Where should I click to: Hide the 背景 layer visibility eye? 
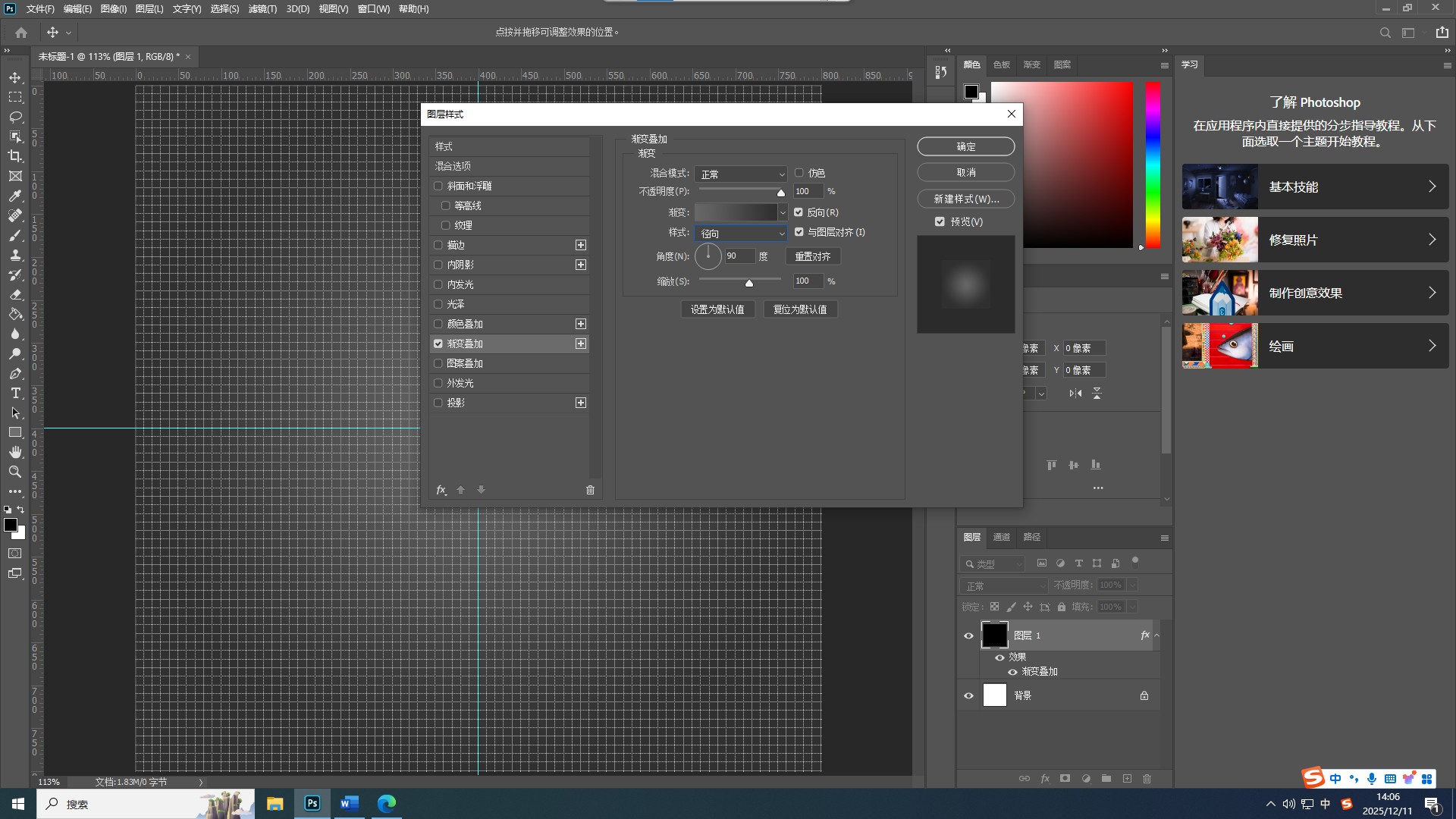pyautogui.click(x=968, y=695)
